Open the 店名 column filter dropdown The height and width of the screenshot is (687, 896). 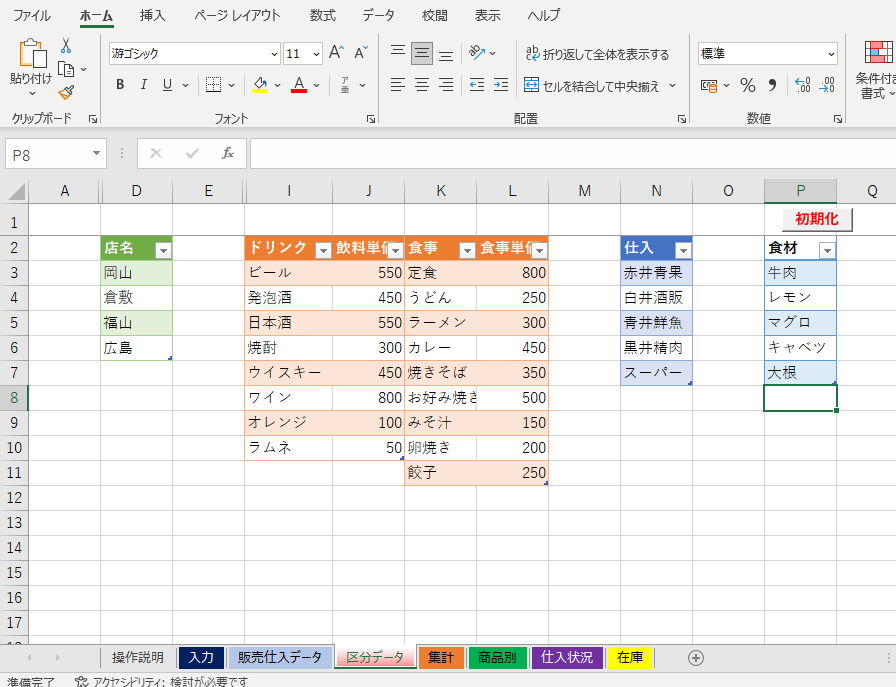coord(163,250)
